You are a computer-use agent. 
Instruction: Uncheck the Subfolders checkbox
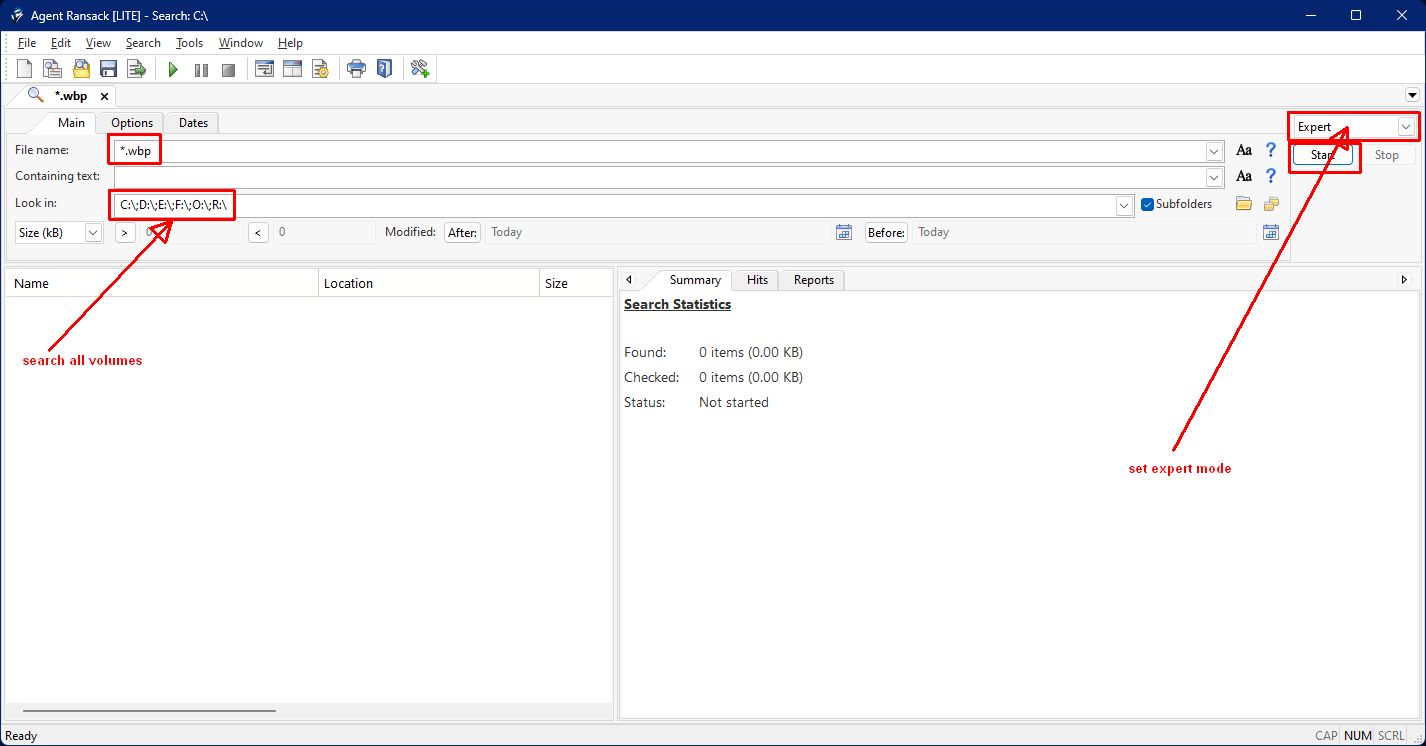[1148, 204]
